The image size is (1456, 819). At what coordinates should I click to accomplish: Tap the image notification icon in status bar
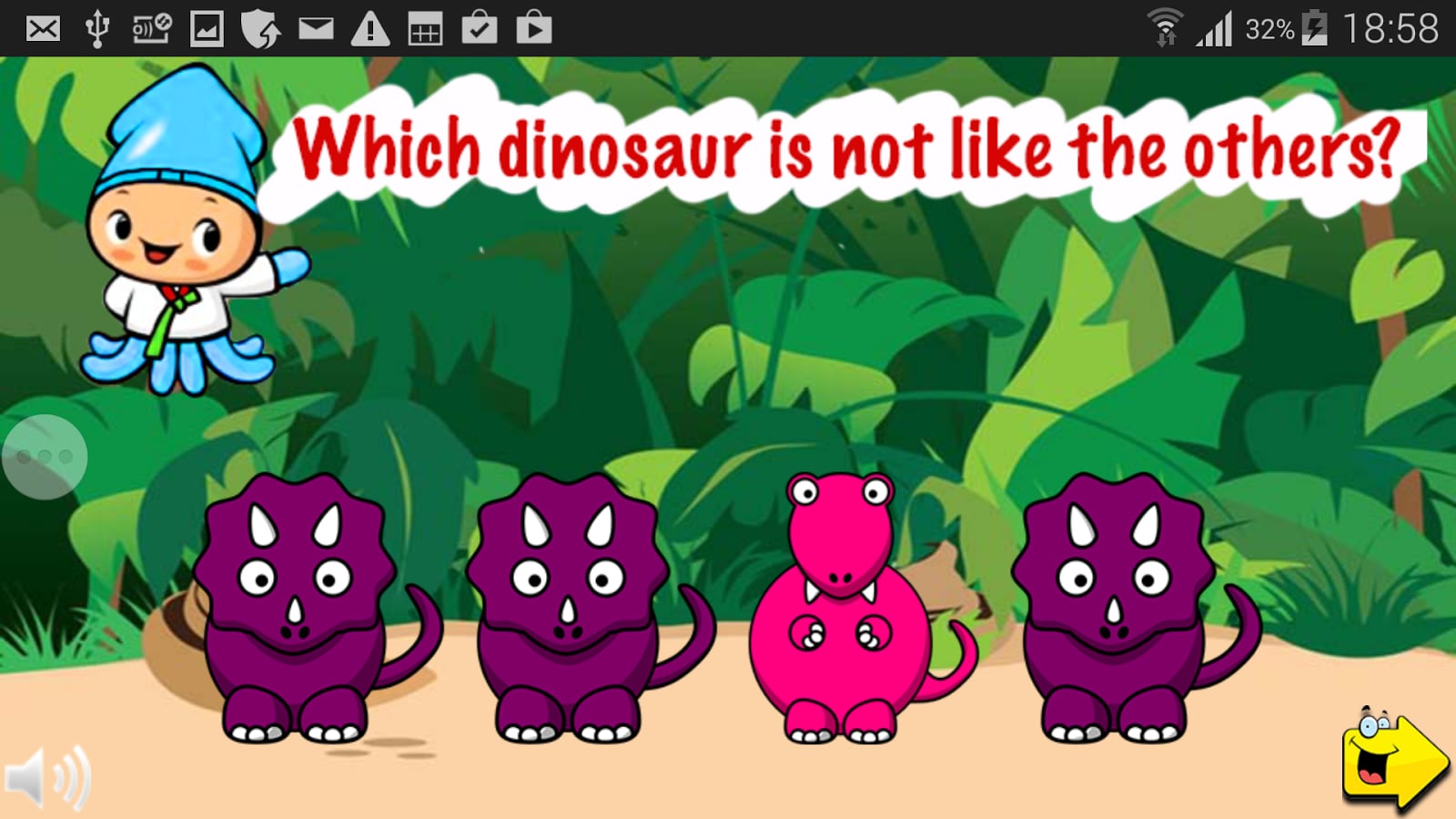[207, 29]
